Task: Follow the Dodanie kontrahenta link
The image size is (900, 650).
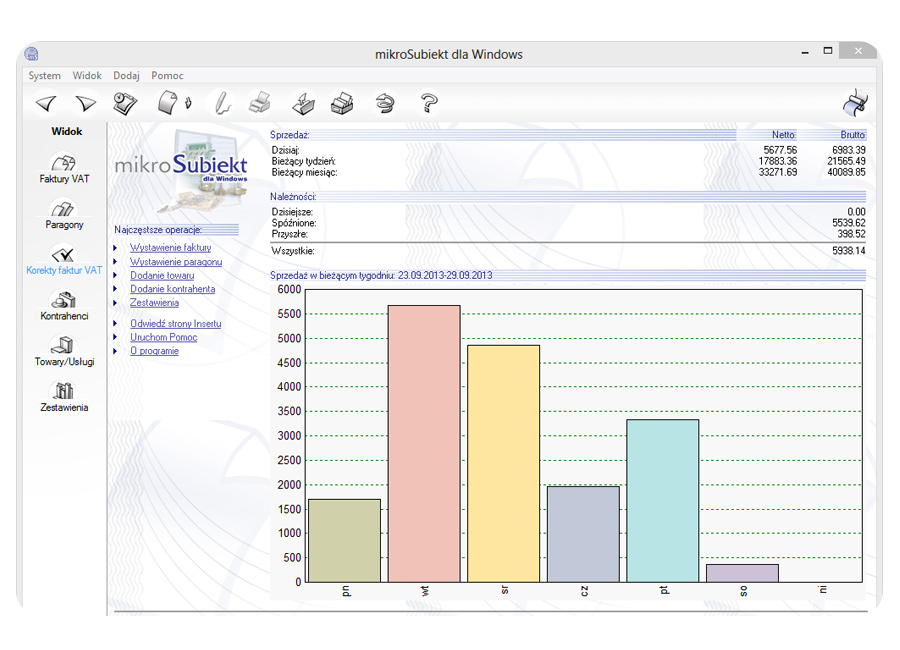Action: (172, 289)
